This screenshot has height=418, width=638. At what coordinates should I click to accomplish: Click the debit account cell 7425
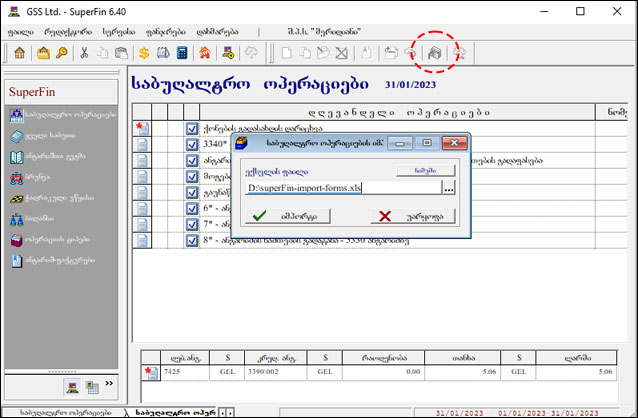coord(186,372)
